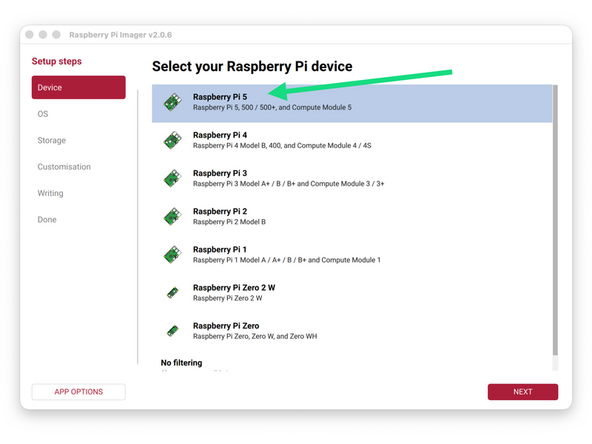The width and height of the screenshot is (592, 444).
Task: Select Raspberry Pi 1 title text
Action: click(x=220, y=250)
